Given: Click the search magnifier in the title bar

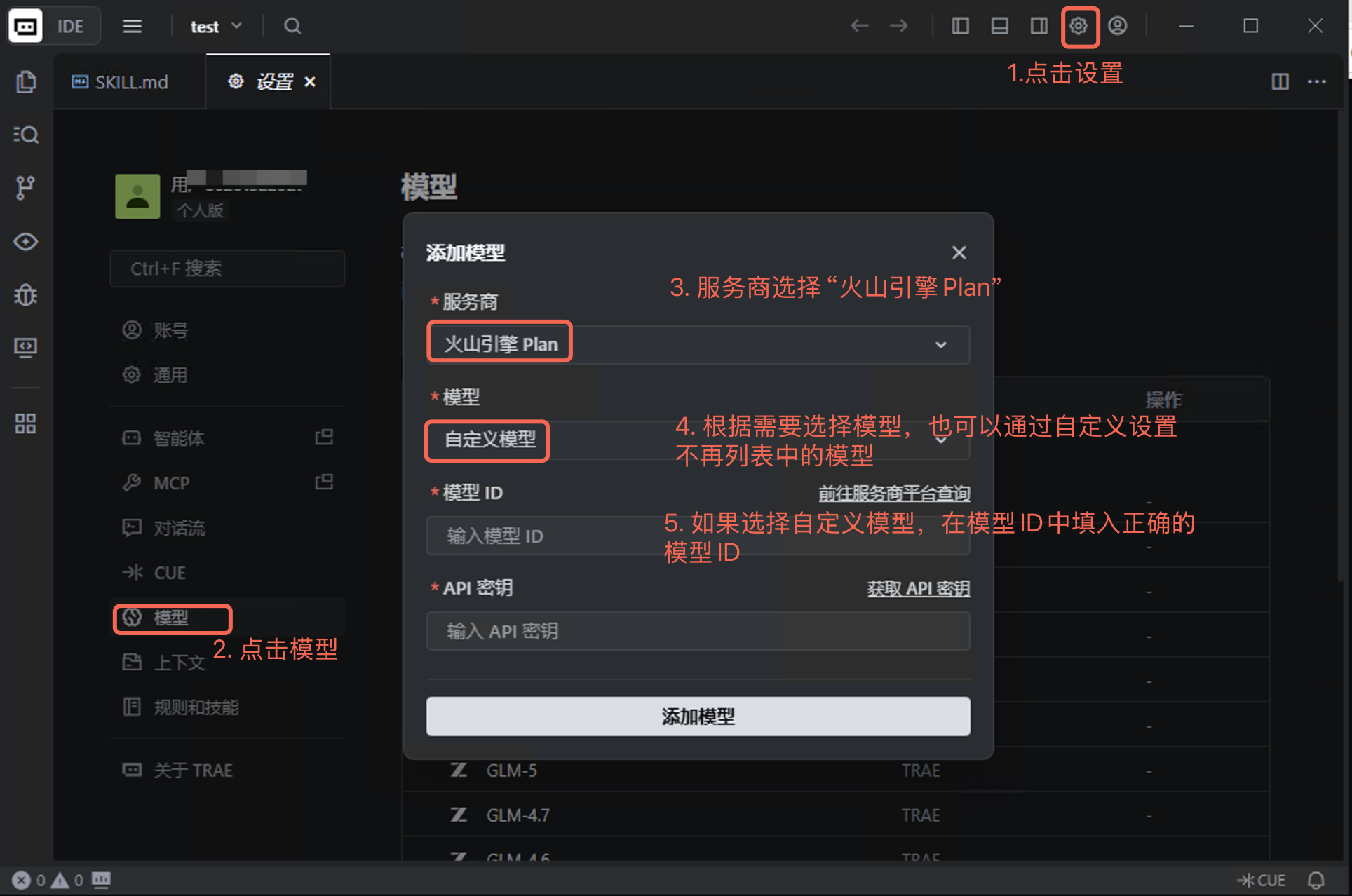Looking at the screenshot, I should coord(292,26).
